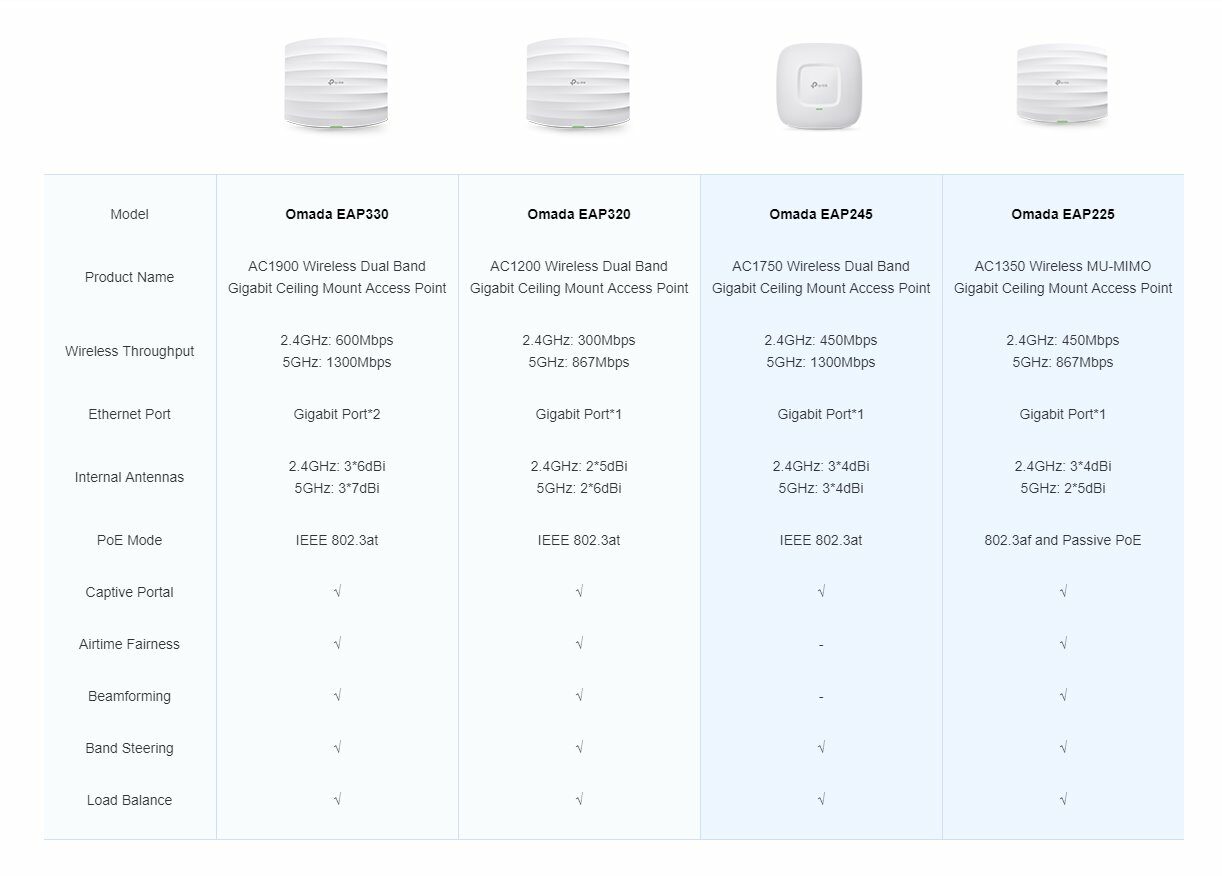
Task: Click EAP245's Airtime Fairness dash
Action: click(x=821, y=645)
